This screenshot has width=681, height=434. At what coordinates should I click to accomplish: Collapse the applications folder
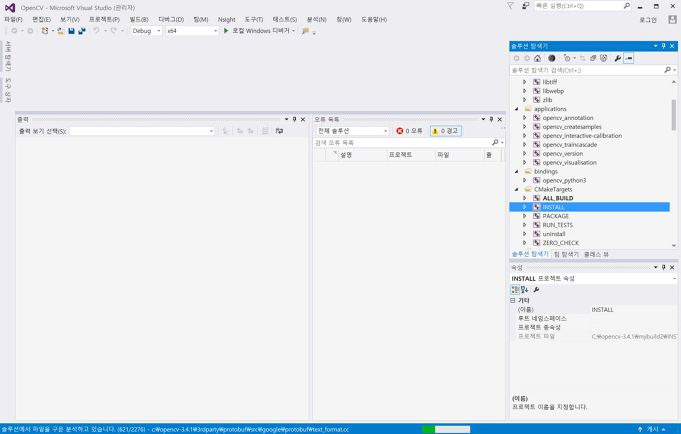[x=517, y=109]
